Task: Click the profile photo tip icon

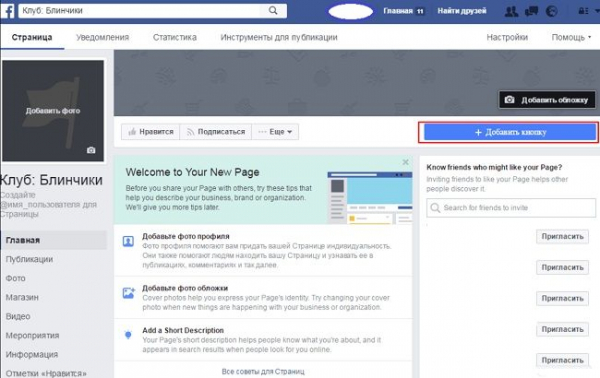Action: click(128, 241)
